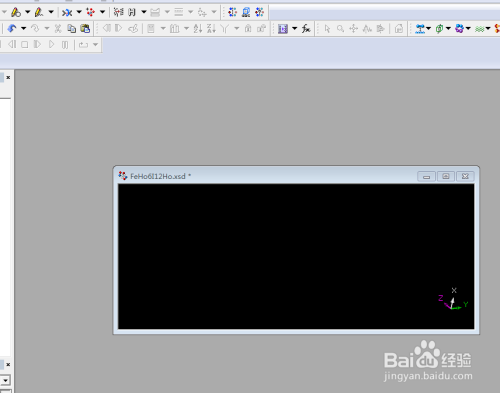Click the animation step-forward button
This screenshot has height=393, width=500.
[37, 44]
